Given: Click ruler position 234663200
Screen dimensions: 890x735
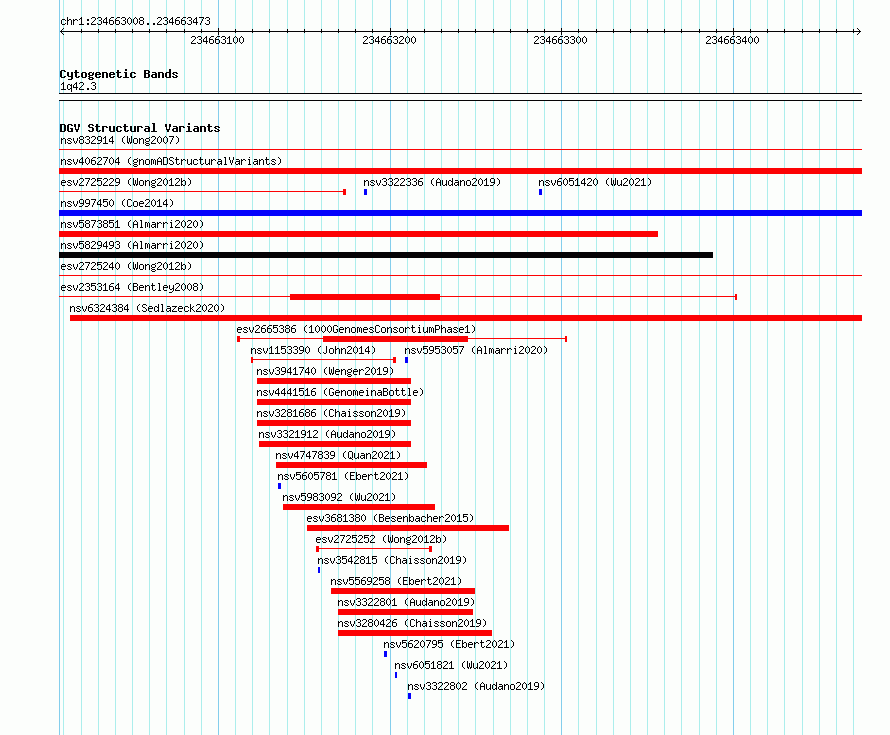Looking at the screenshot, I should [389, 40].
